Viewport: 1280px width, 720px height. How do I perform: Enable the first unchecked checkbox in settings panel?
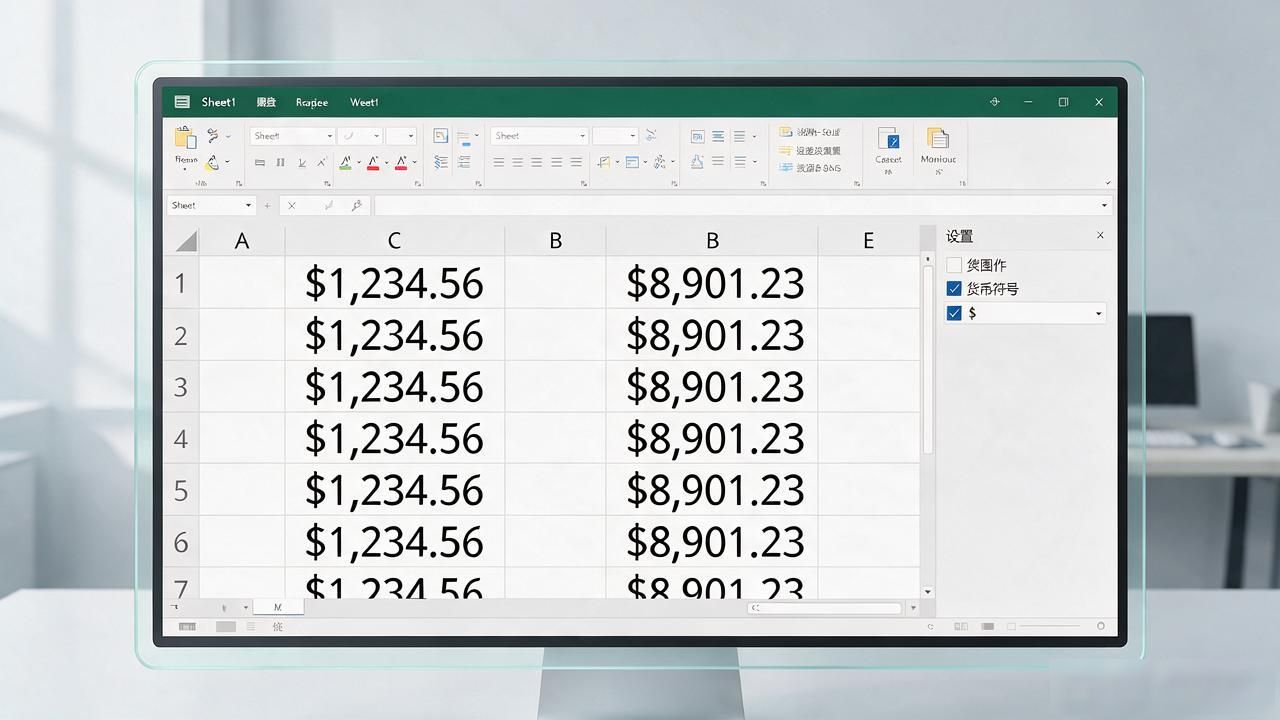pyautogui.click(x=954, y=265)
